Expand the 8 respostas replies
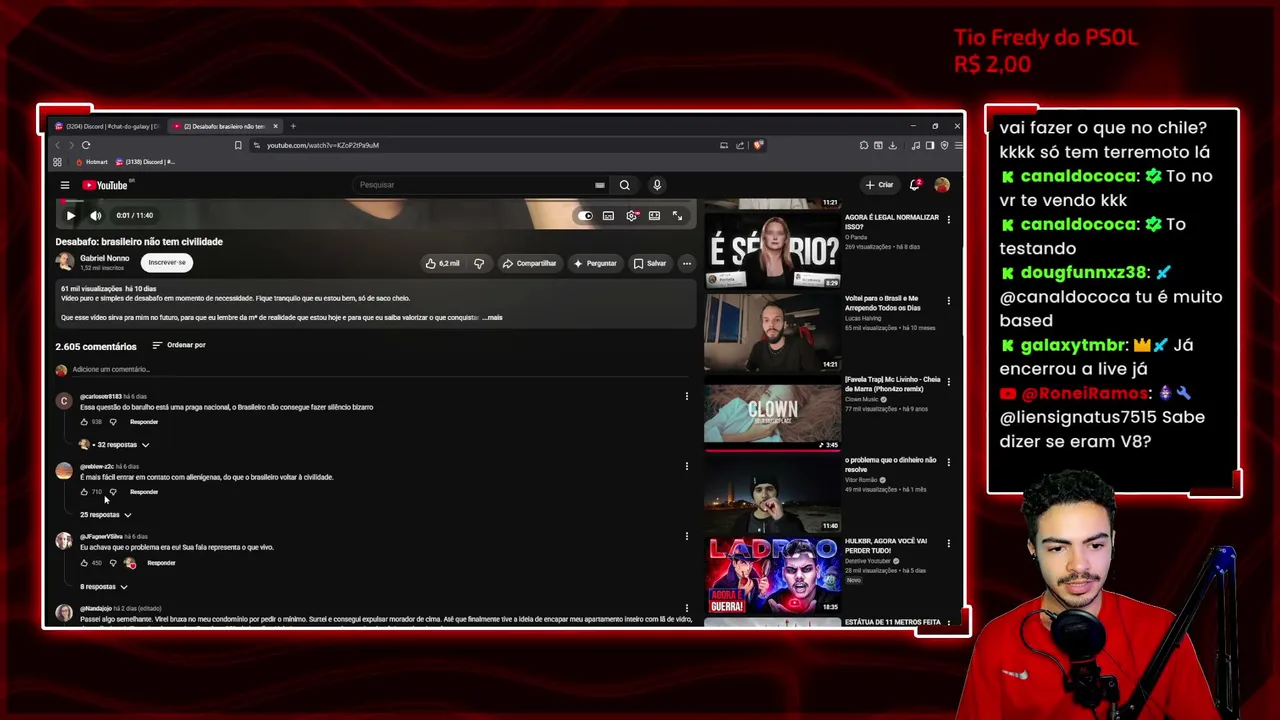Viewport: 1280px width, 720px height. click(x=103, y=587)
